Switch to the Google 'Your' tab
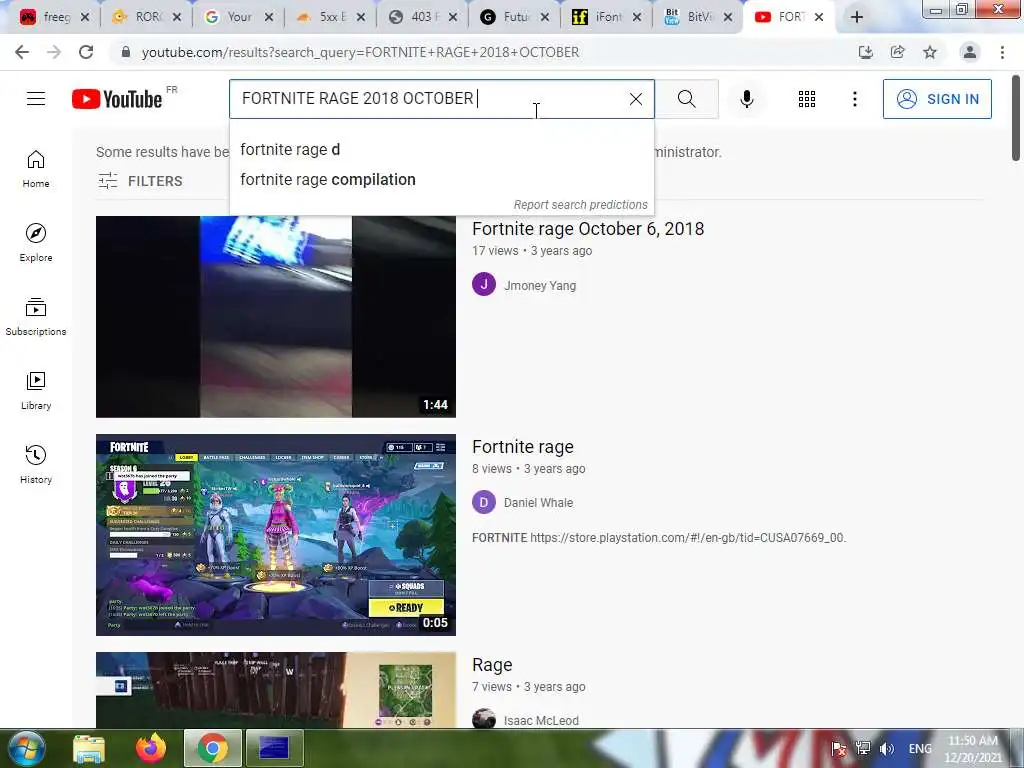The image size is (1024, 768). (x=239, y=17)
